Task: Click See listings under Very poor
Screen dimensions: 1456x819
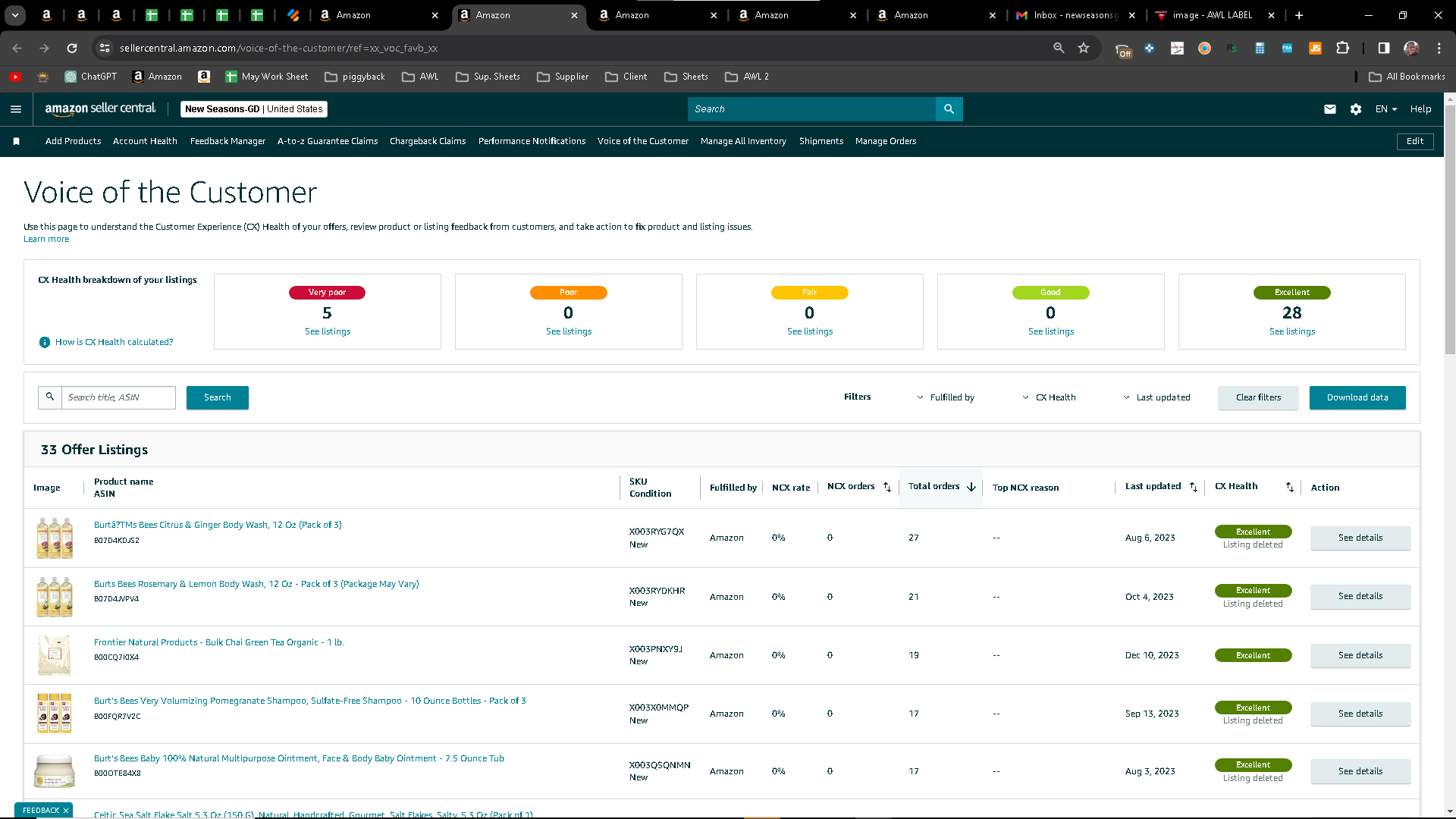Action: pos(328,331)
